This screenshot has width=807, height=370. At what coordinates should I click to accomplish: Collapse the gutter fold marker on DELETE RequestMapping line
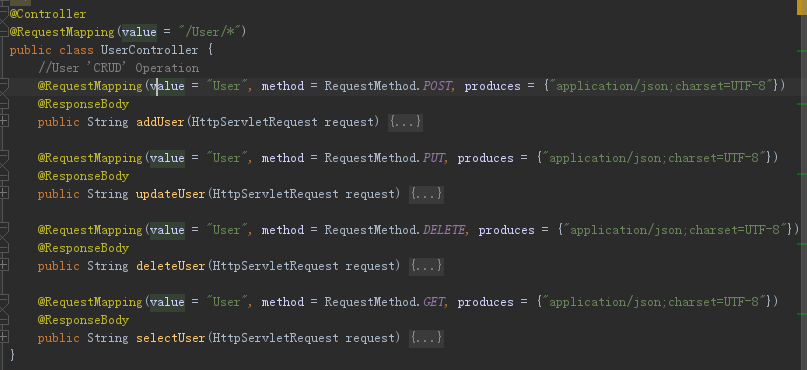[4, 228]
